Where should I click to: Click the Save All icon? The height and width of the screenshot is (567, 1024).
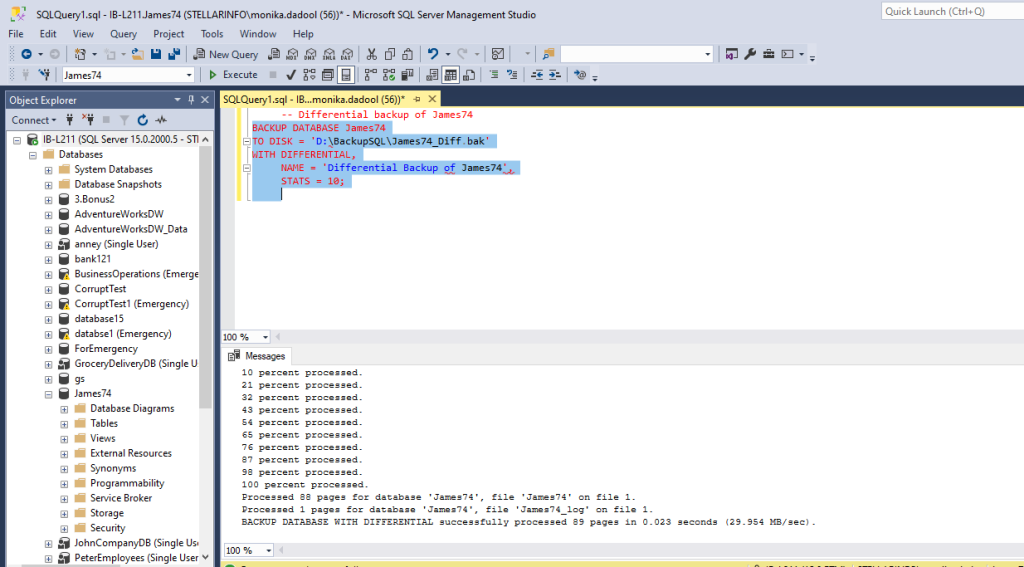pyautogui.click(x=174, y=54)
